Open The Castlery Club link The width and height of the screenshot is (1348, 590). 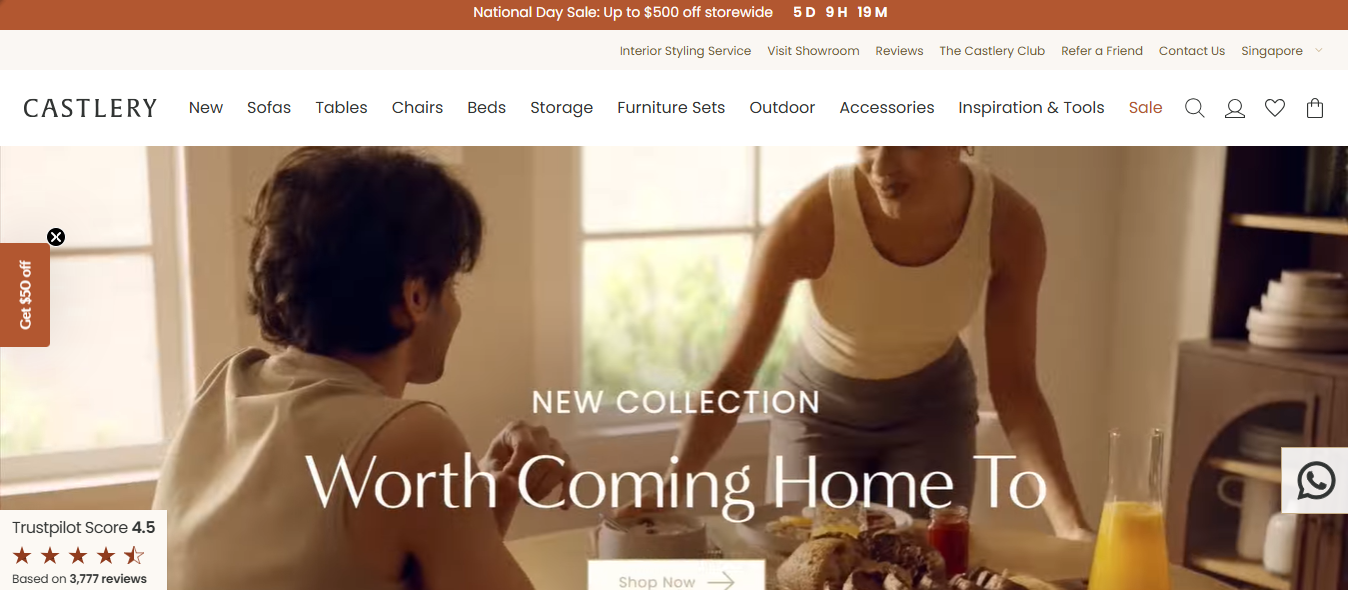(x=992, y=51)
